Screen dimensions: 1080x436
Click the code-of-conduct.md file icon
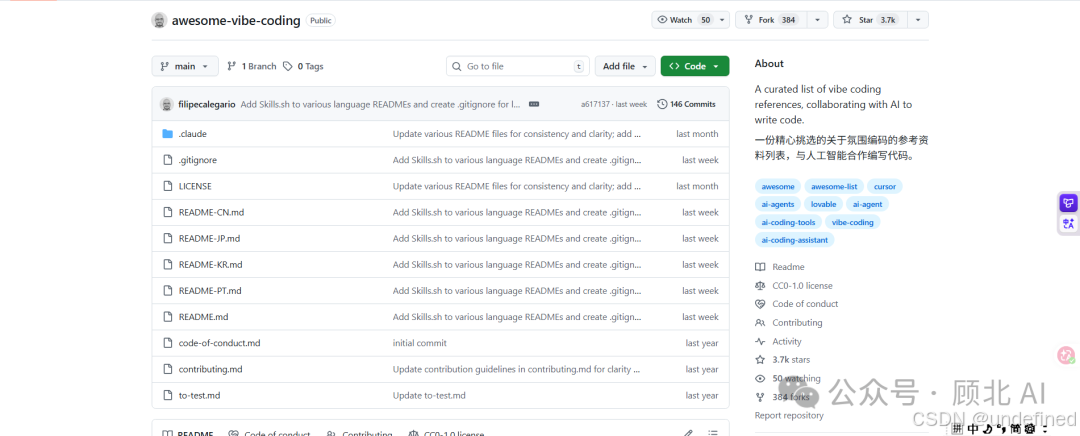(x=167, y=343)
